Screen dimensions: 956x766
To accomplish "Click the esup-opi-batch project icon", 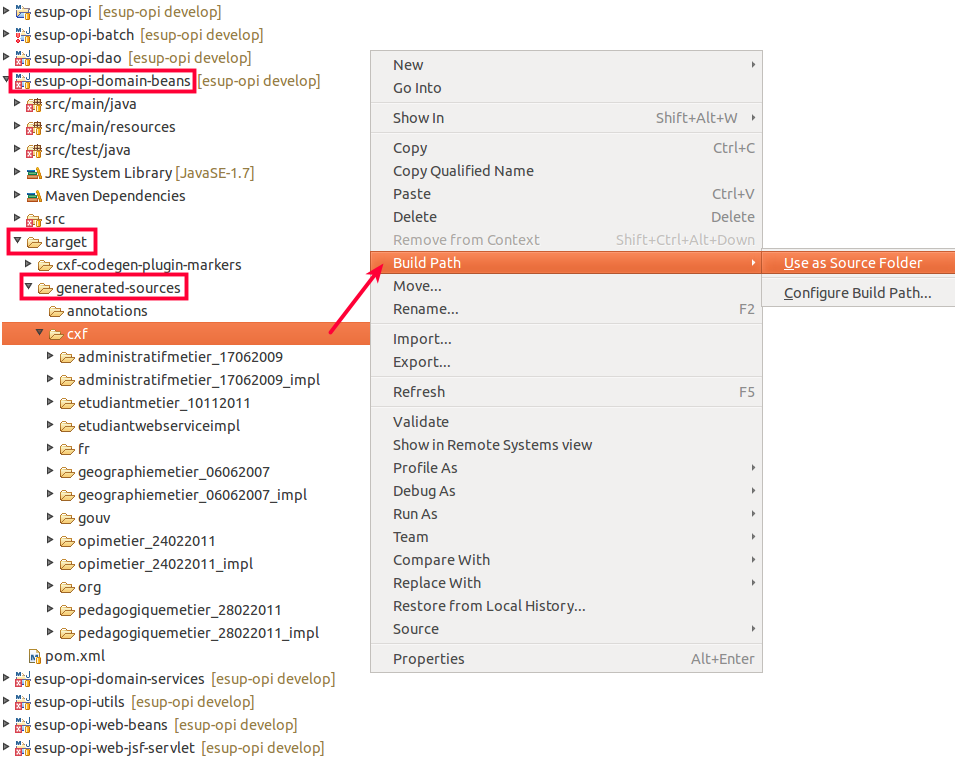I will (22, 35).
